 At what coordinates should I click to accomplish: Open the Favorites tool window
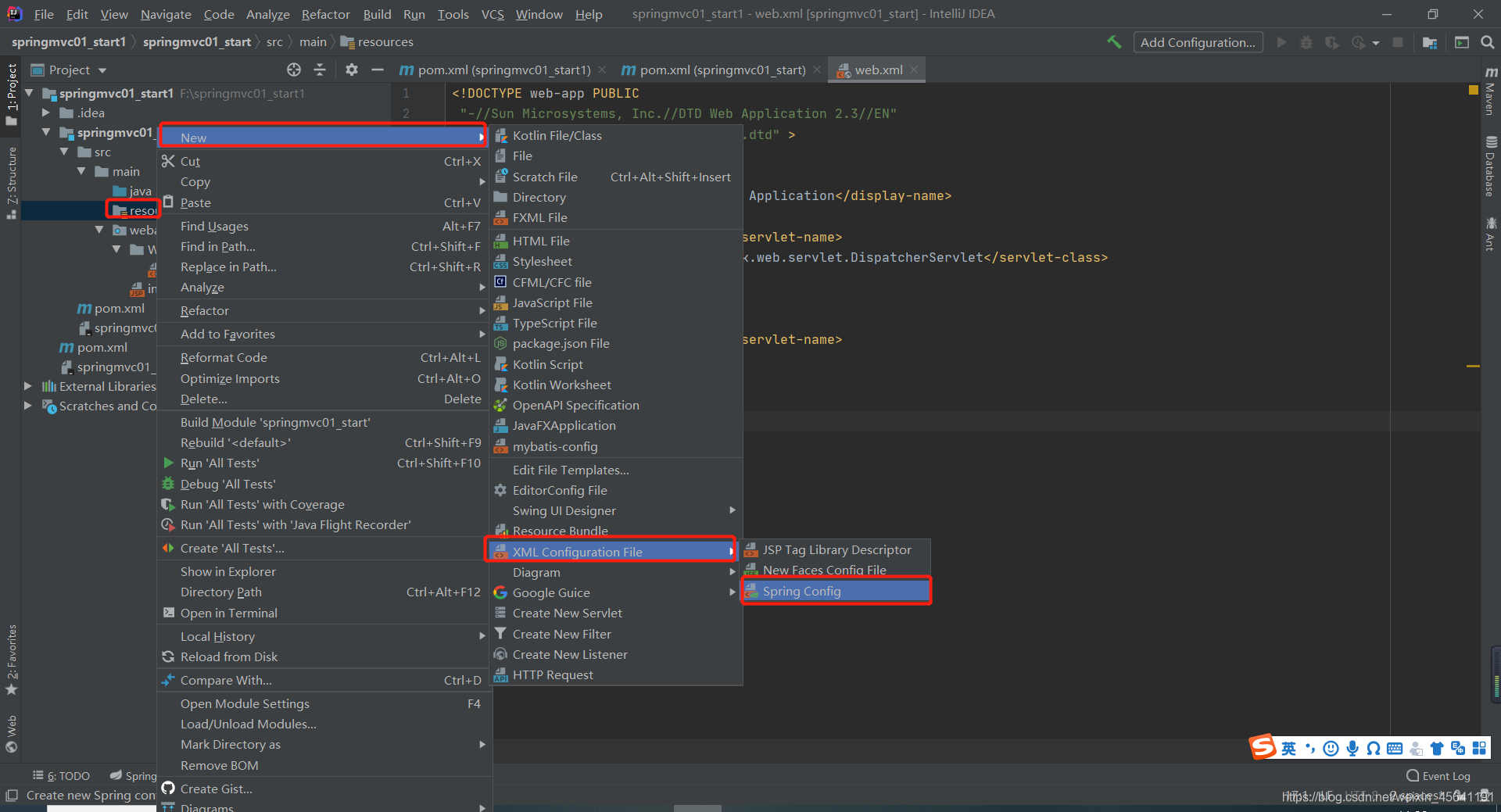click(x=12, y=660)
